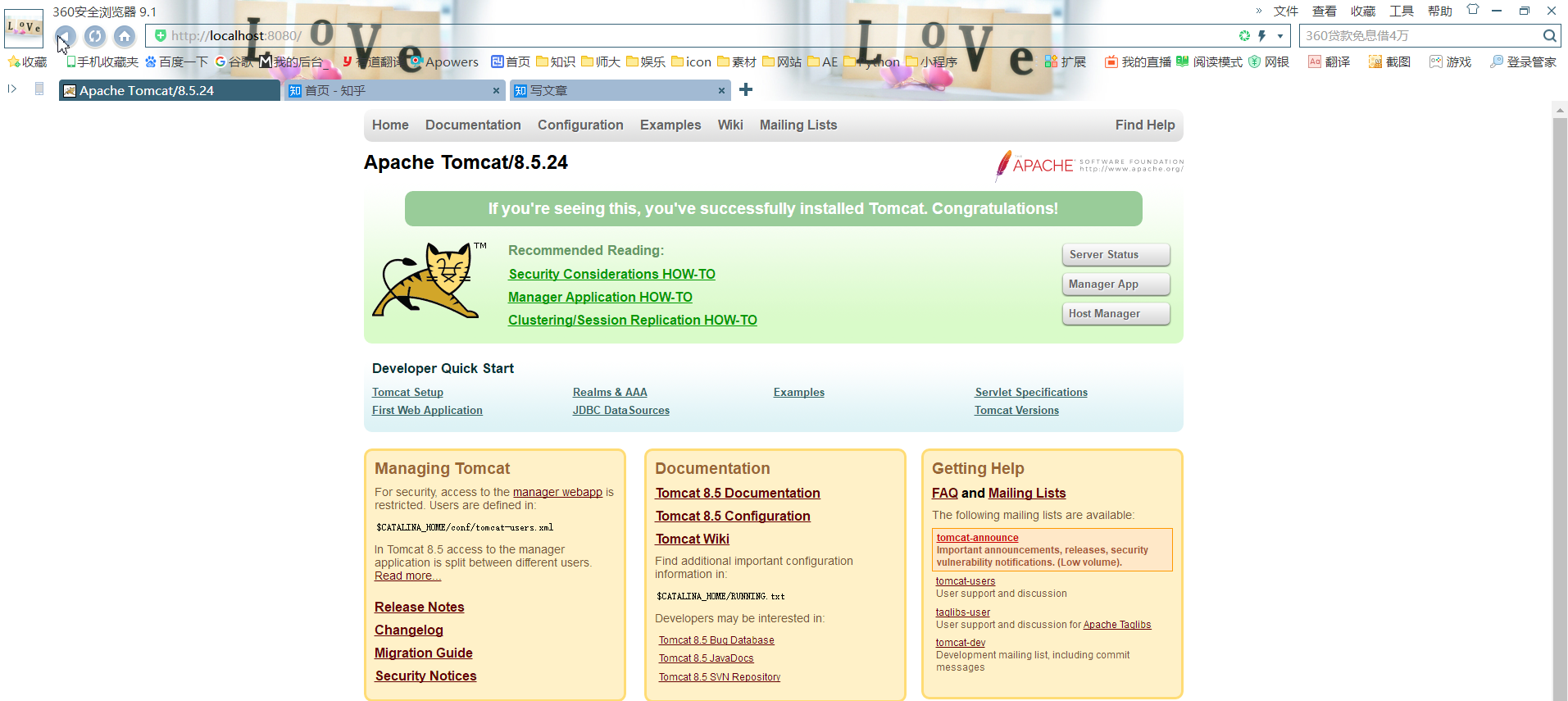
Task: Open the tomcat-announce mailing list link
Action: pyautogui.click(x=978, y=538)
